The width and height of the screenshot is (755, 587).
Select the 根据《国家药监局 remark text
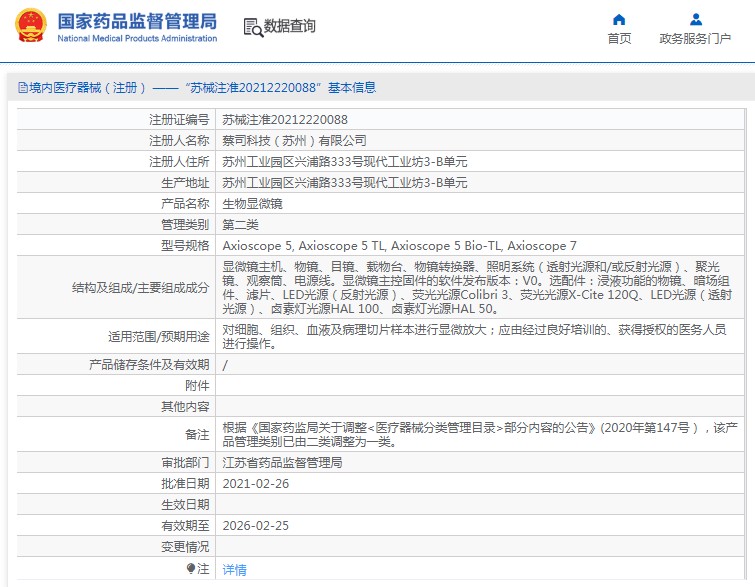480,434
